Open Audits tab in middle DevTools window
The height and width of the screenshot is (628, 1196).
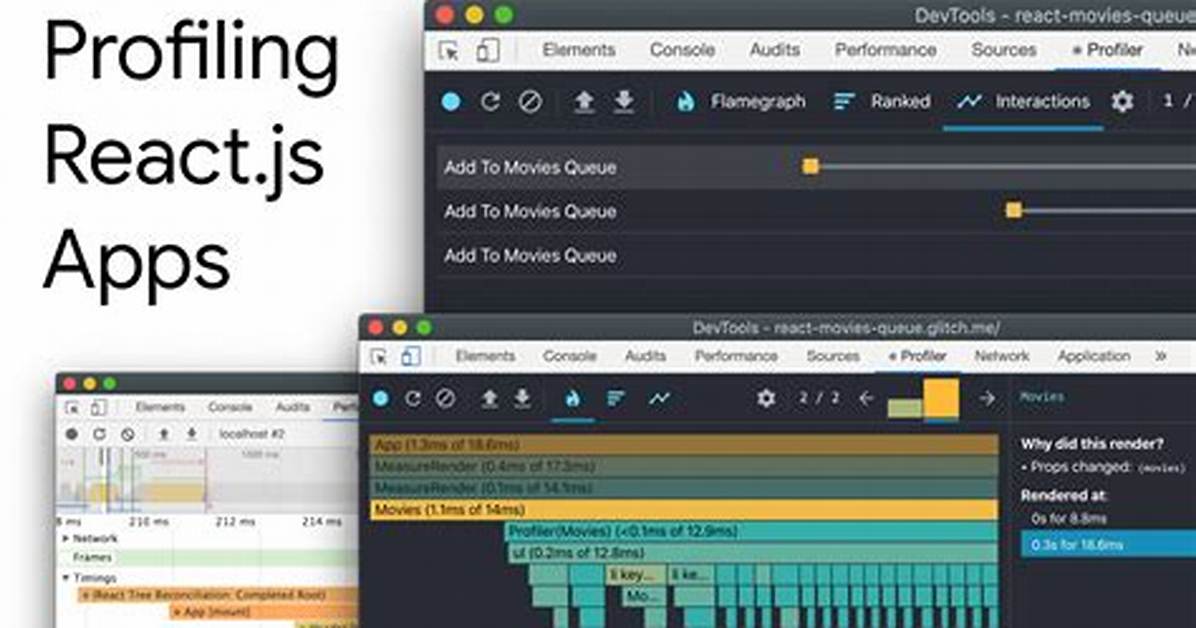point(645,356)
